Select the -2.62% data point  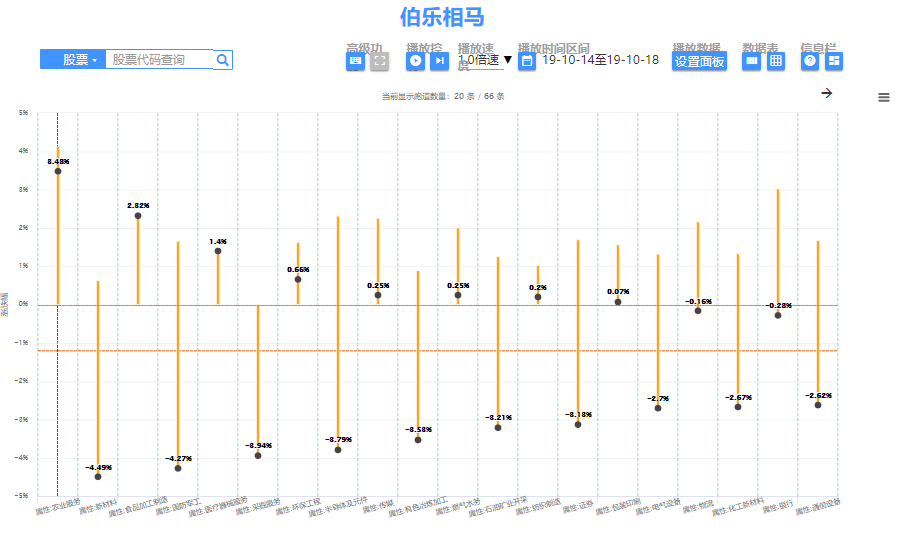818,405
